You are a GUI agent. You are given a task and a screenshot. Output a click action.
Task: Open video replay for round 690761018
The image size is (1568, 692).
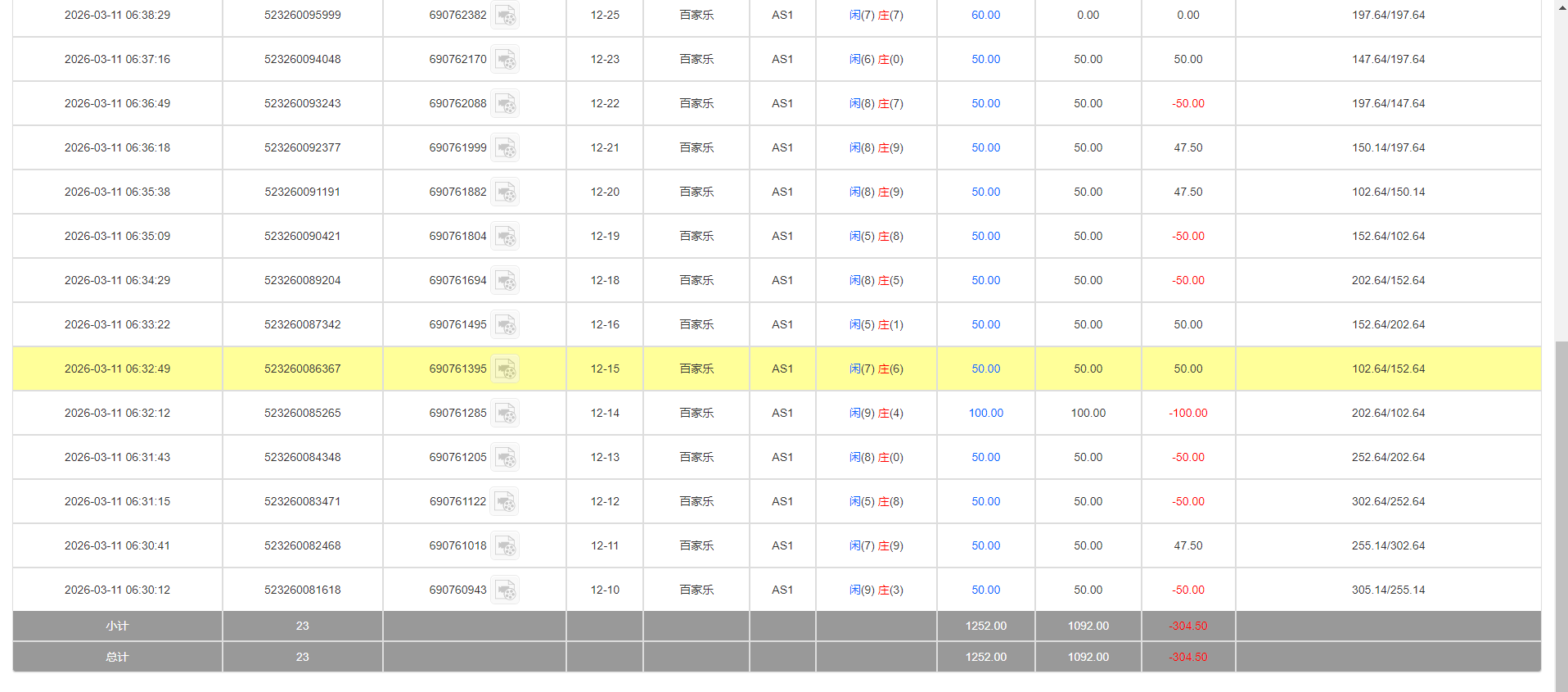pyautogui.click(x=506, y=546)
